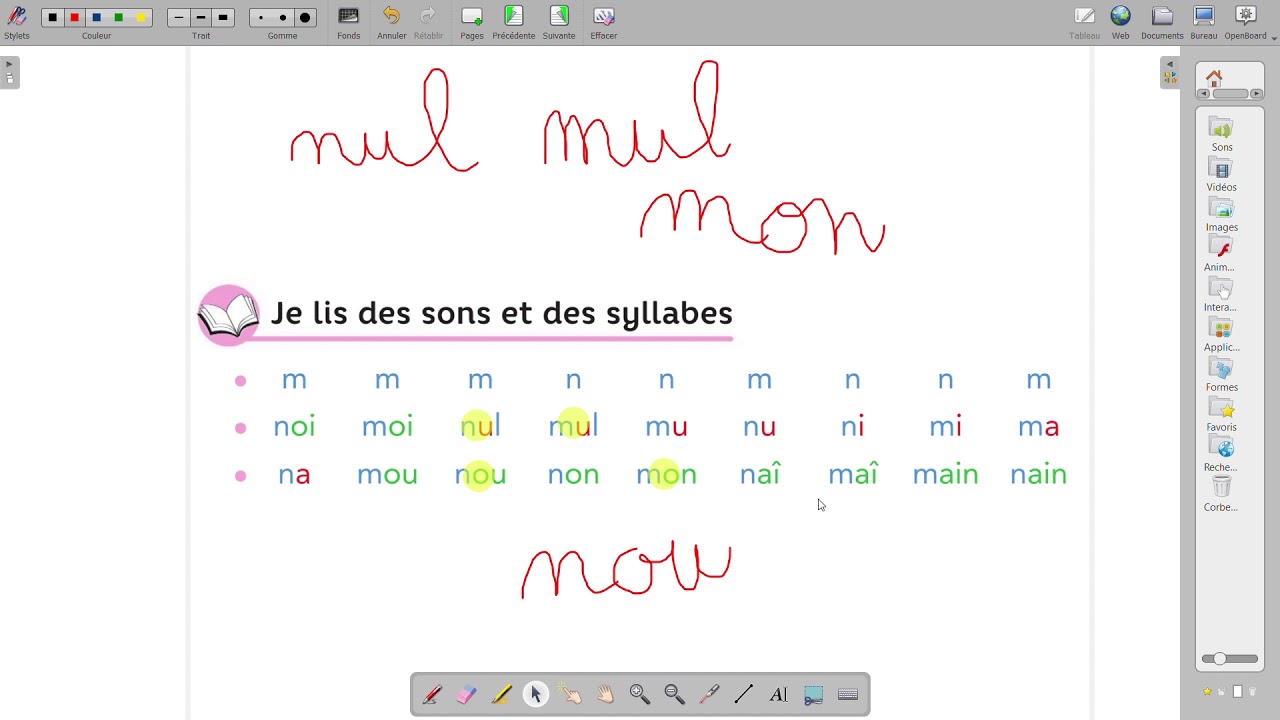Screen dimensions: 1280x720
Task: Select the arrow selector tool
Action: pos(536,695)
